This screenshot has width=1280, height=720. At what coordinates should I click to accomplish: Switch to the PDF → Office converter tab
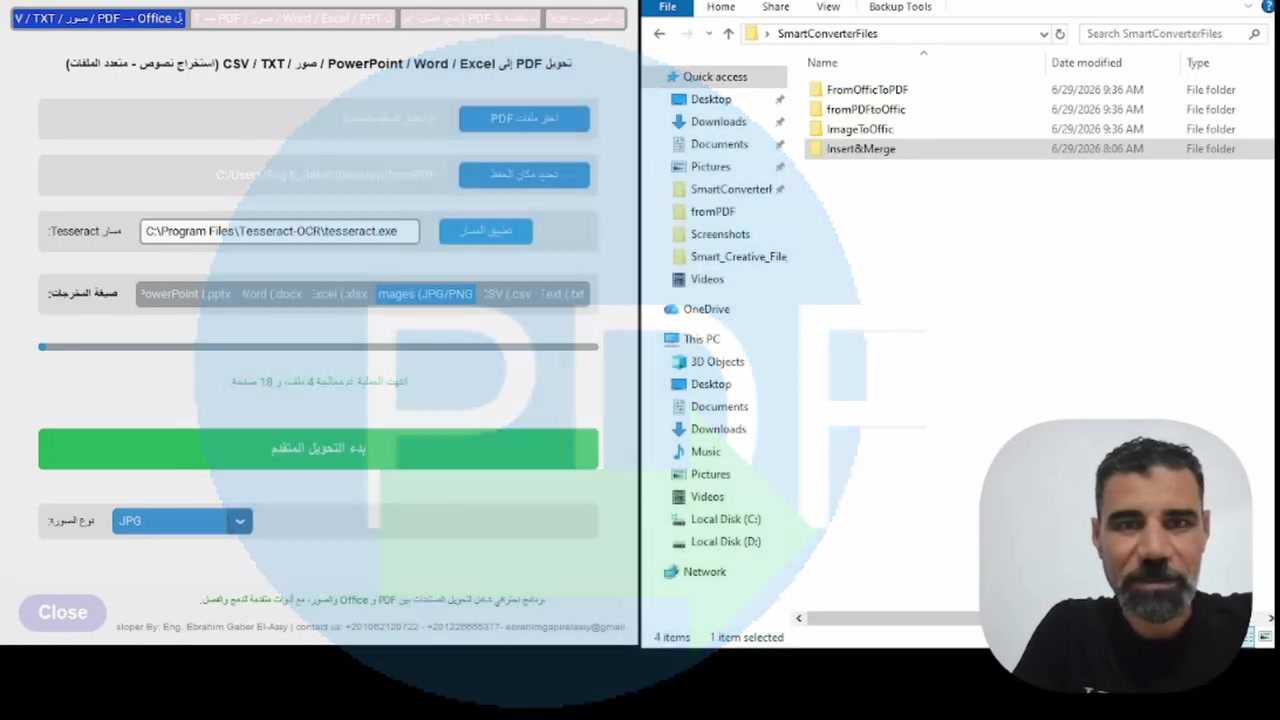(98, 18)
